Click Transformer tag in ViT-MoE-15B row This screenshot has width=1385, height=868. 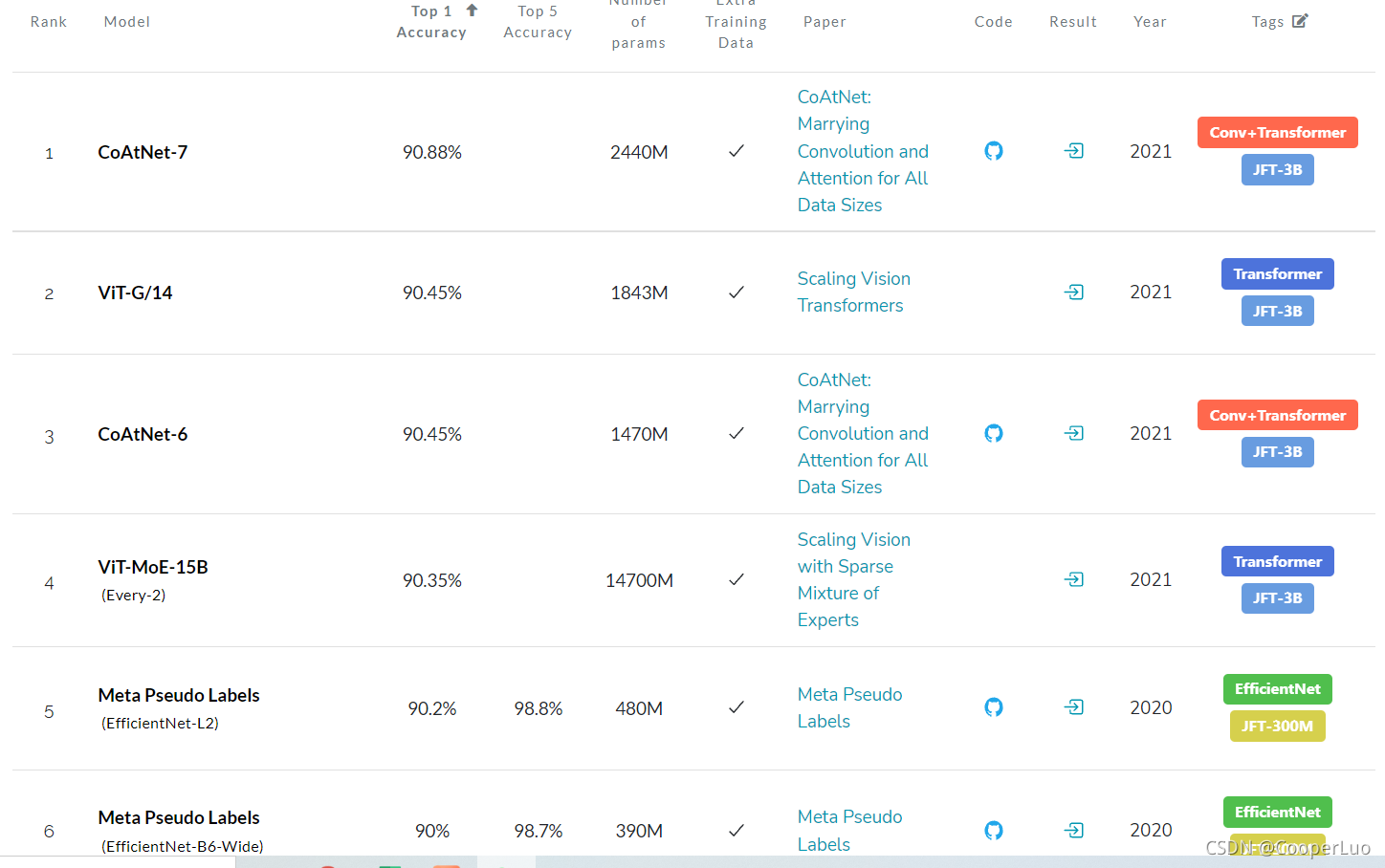(x=1277, y=561)
